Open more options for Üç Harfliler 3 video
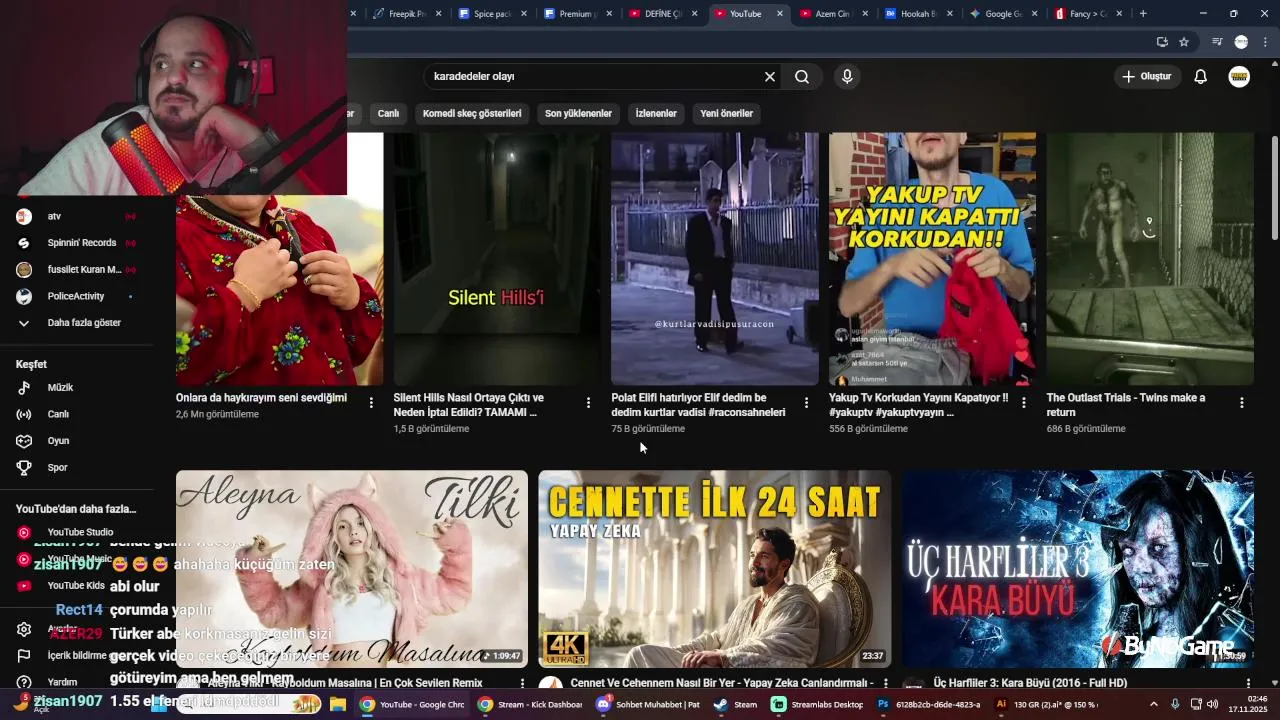1280x720 pixels. tap(1248, 683)
